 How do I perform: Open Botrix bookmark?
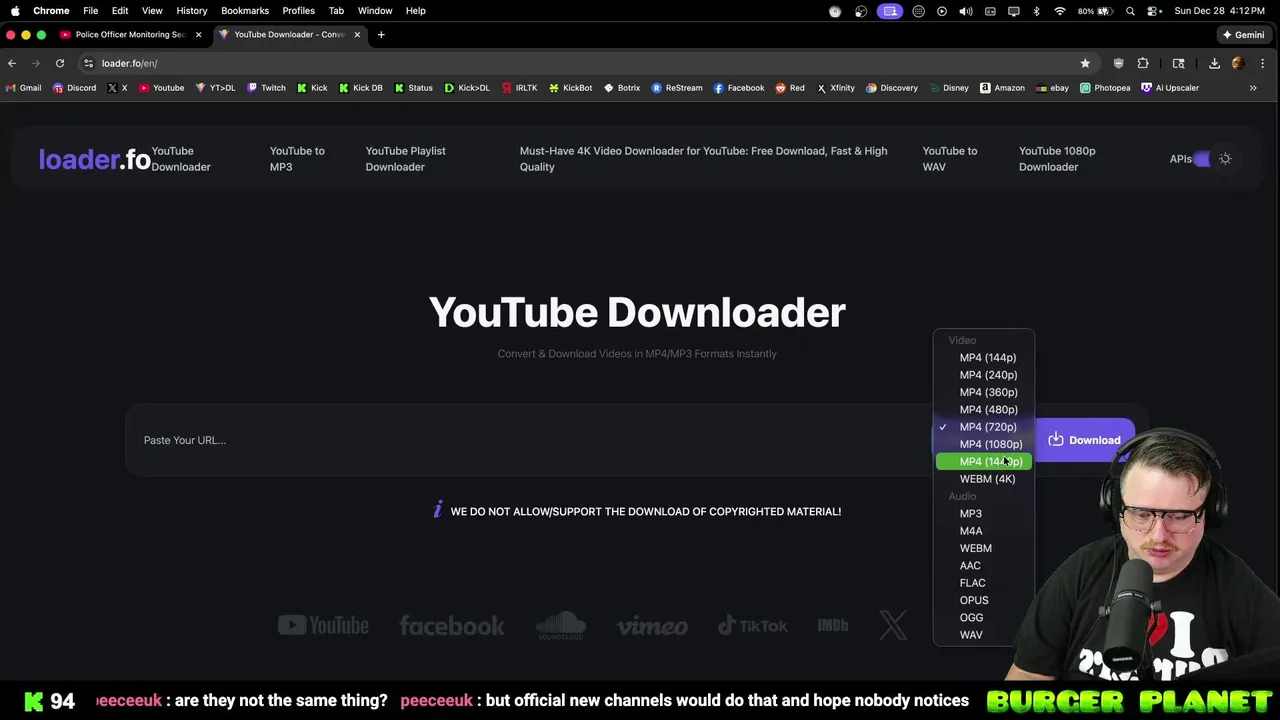[x=622, y=88]
